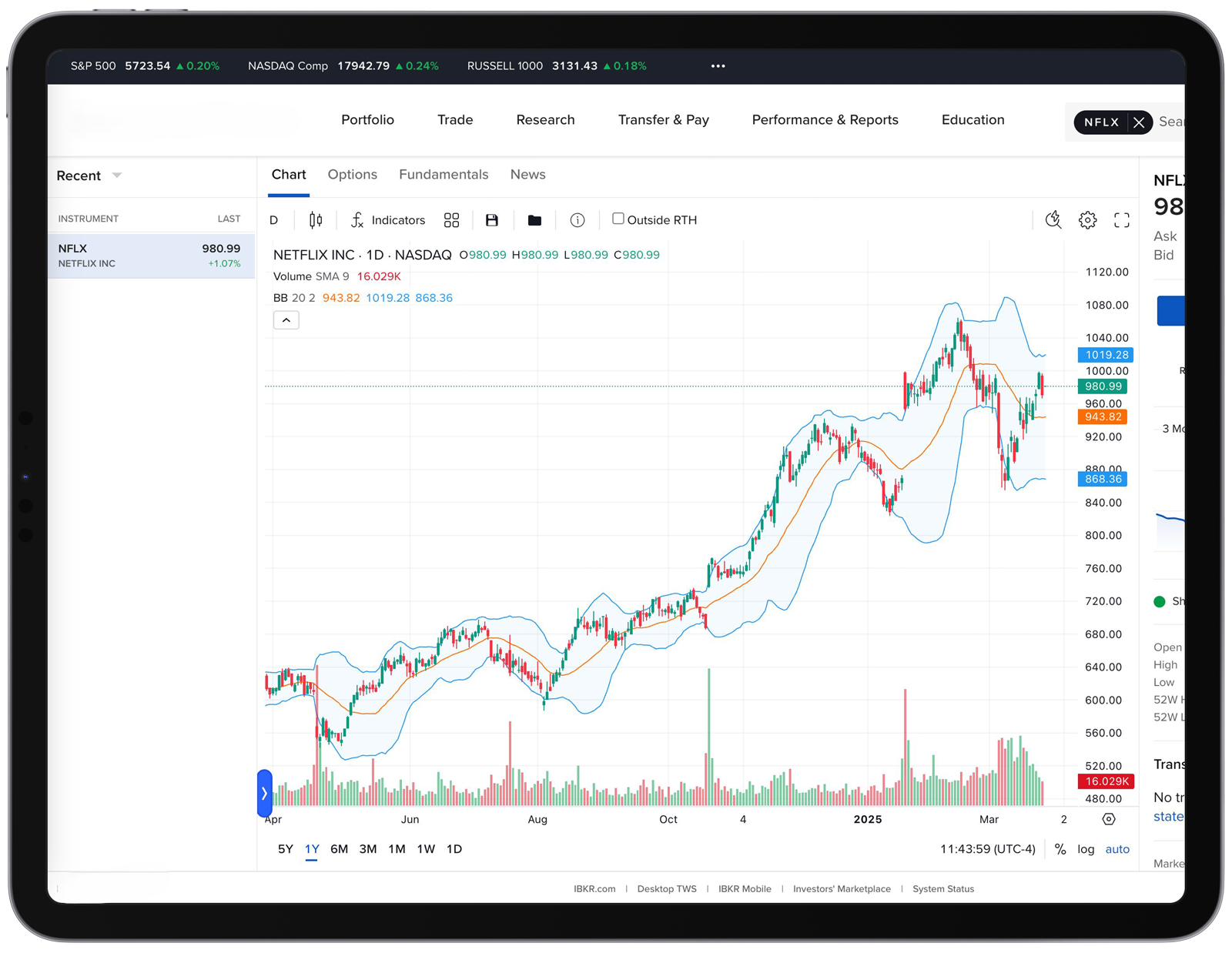Click the Volume SMA 9 legend entry
The width and height of the screenshot is (1232, 953).
click(x=311, y=276)
